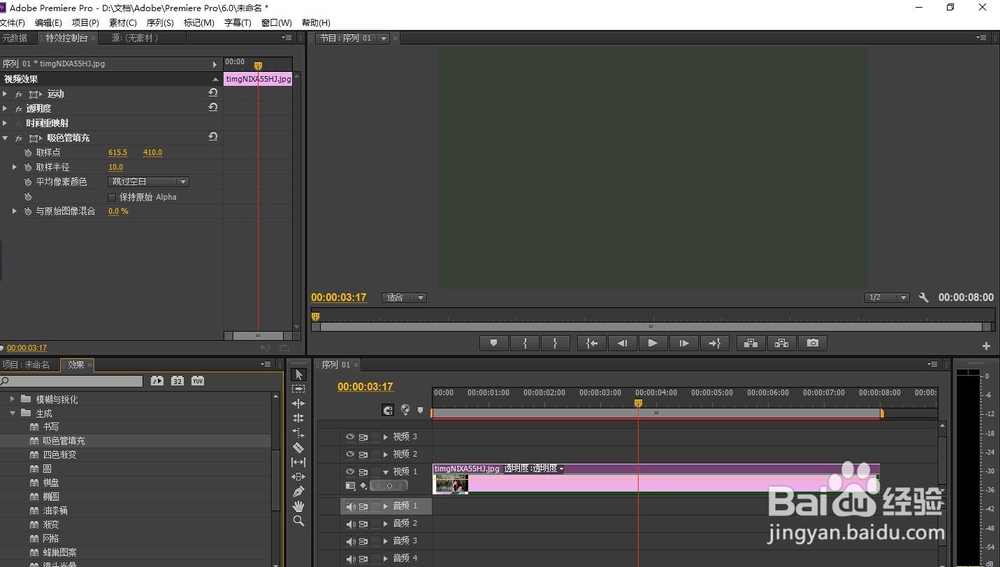Viewport: 1000px width, 567px height.
Task: Play the sequence in program monitor
Action: 652,343
